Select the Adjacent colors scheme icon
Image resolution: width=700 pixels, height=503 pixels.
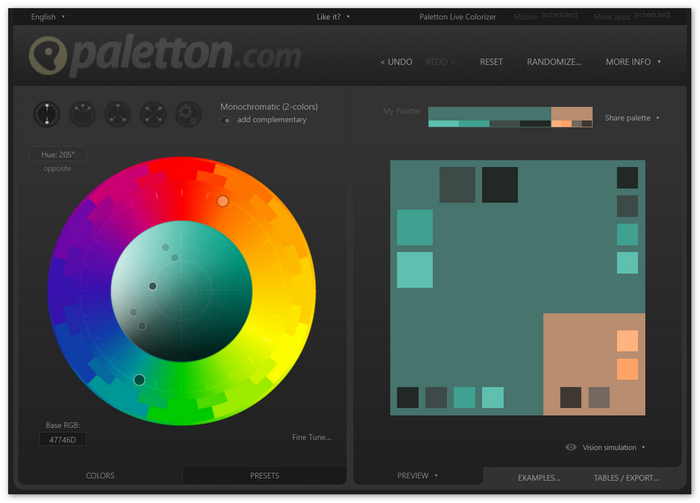[83, 114]
